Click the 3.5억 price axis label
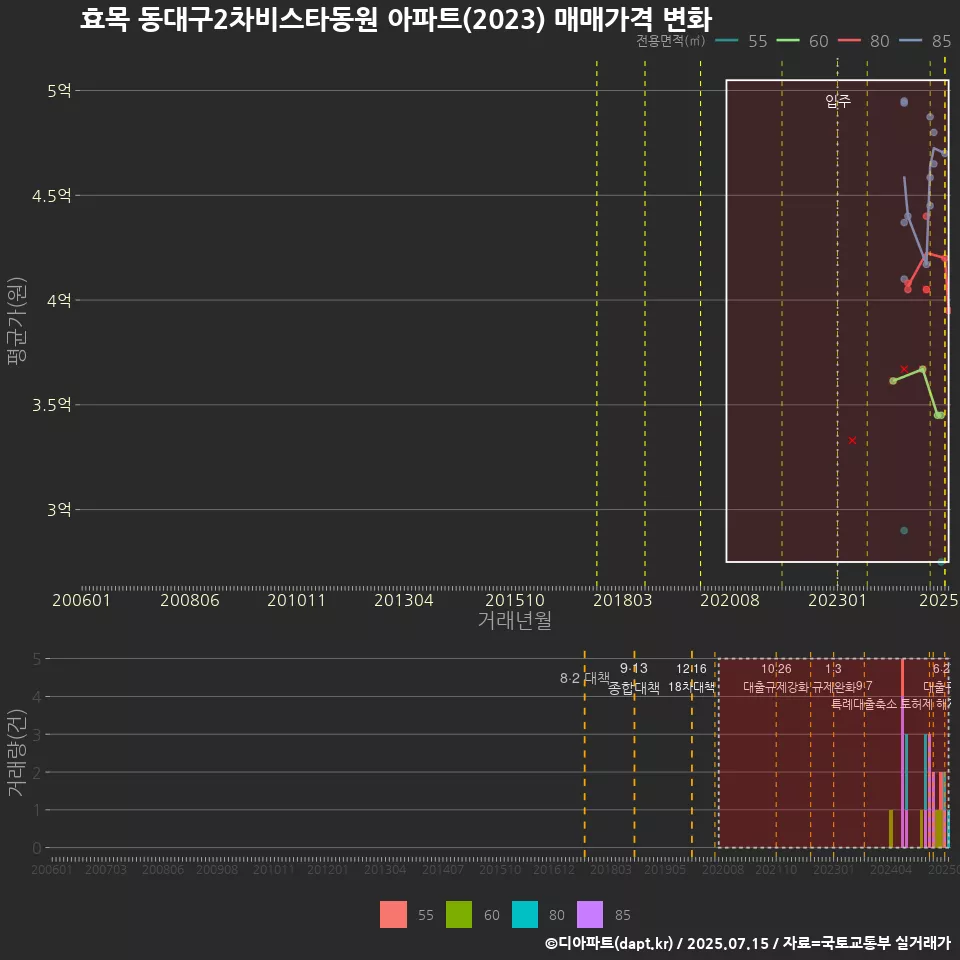 coord(52,405)
